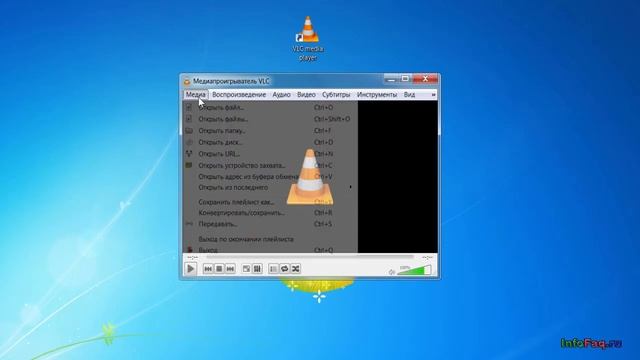Jump to previous track in playlist
Viewport: 640px width, 360px height.
click(208, 269)
